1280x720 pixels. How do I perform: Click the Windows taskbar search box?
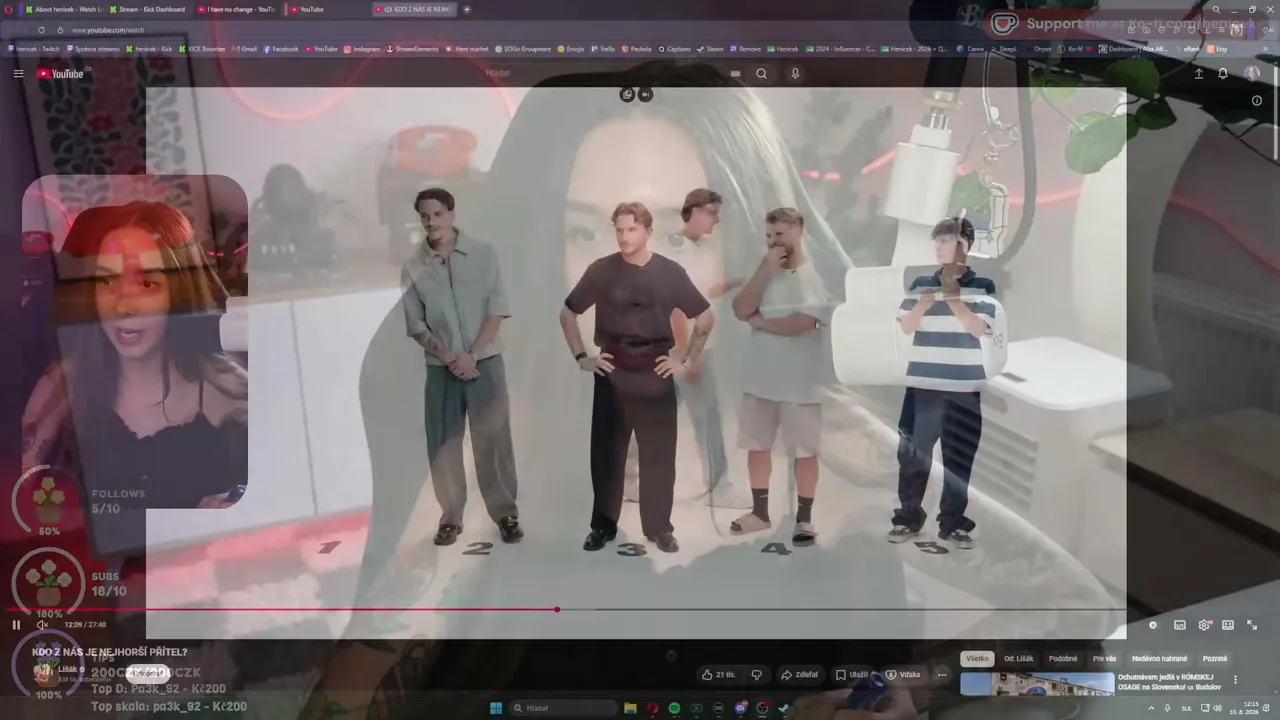pos(562,708)
